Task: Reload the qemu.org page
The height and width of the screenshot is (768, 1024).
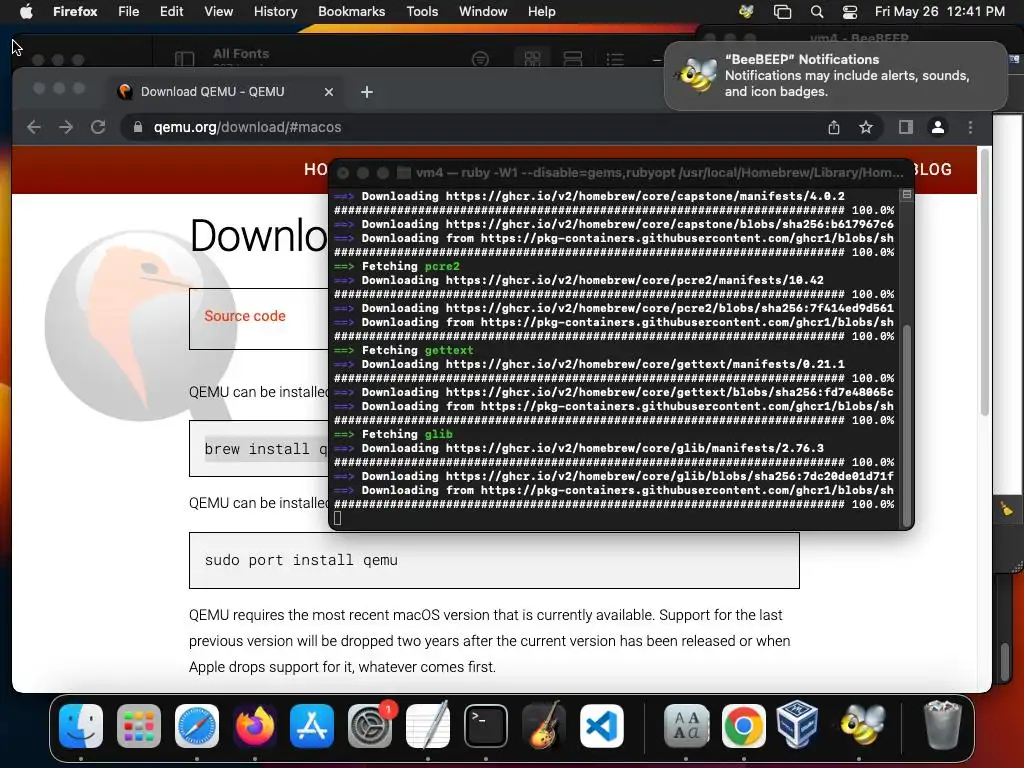Action: (x=98, y=127)
